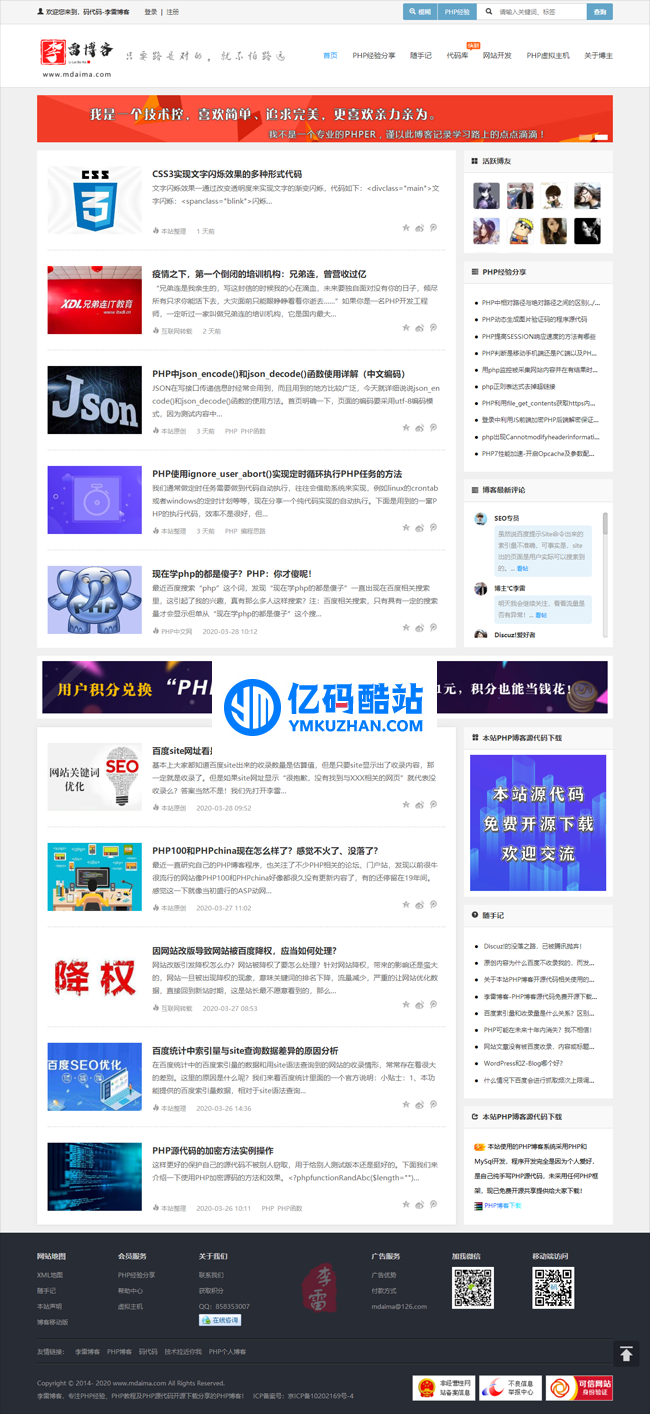Click the 模糊 search mode button
650x1414 pixels.
point(420,12)
